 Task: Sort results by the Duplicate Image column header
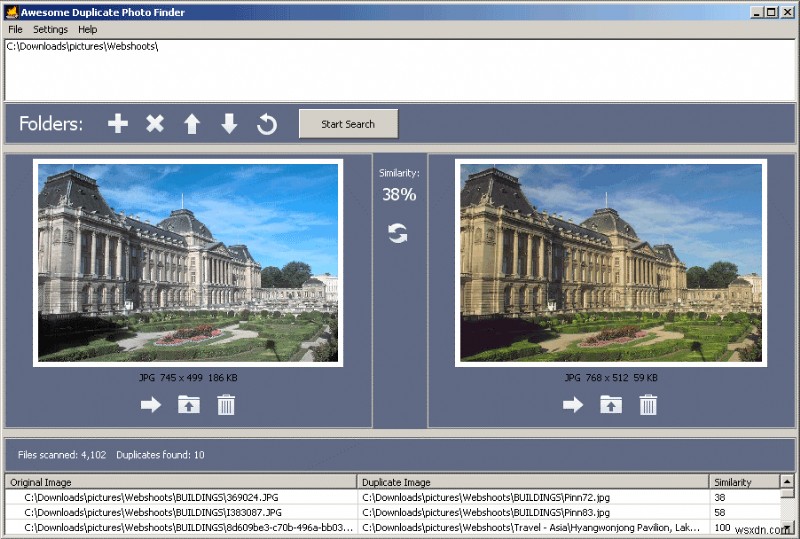point(533,482)
